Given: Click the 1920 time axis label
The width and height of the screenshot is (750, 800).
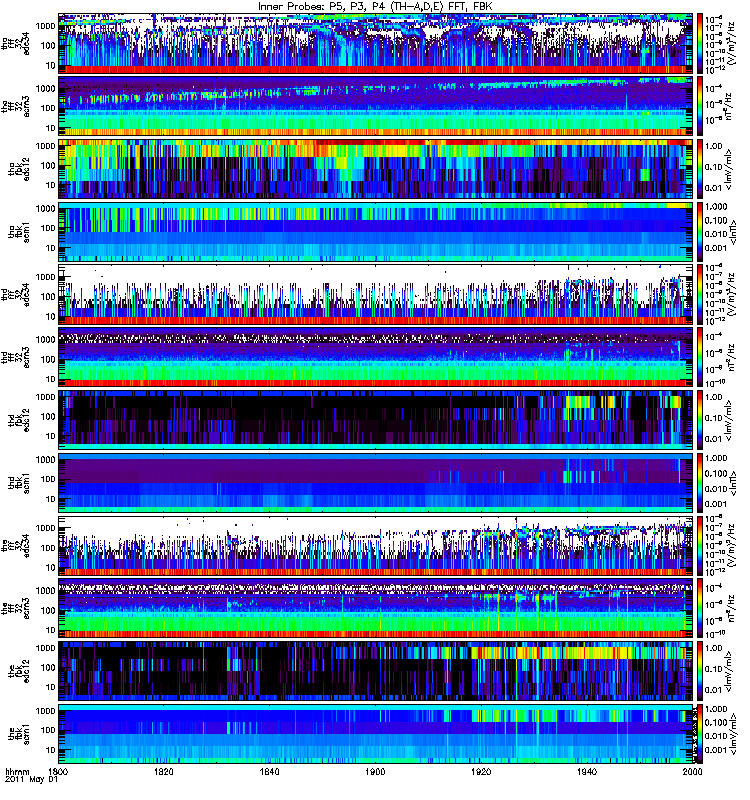Looking at the screenshot, I should [x=481, y=771].
